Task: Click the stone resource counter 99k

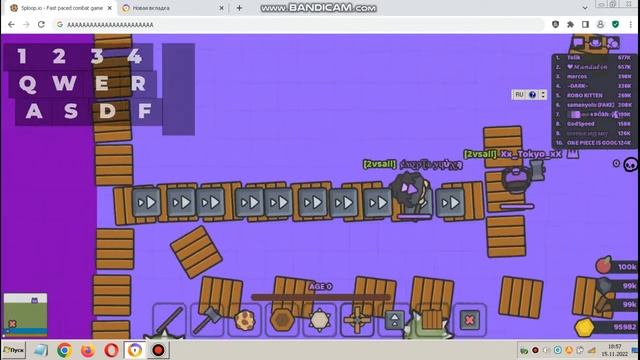Action: [x=617, y=286]
